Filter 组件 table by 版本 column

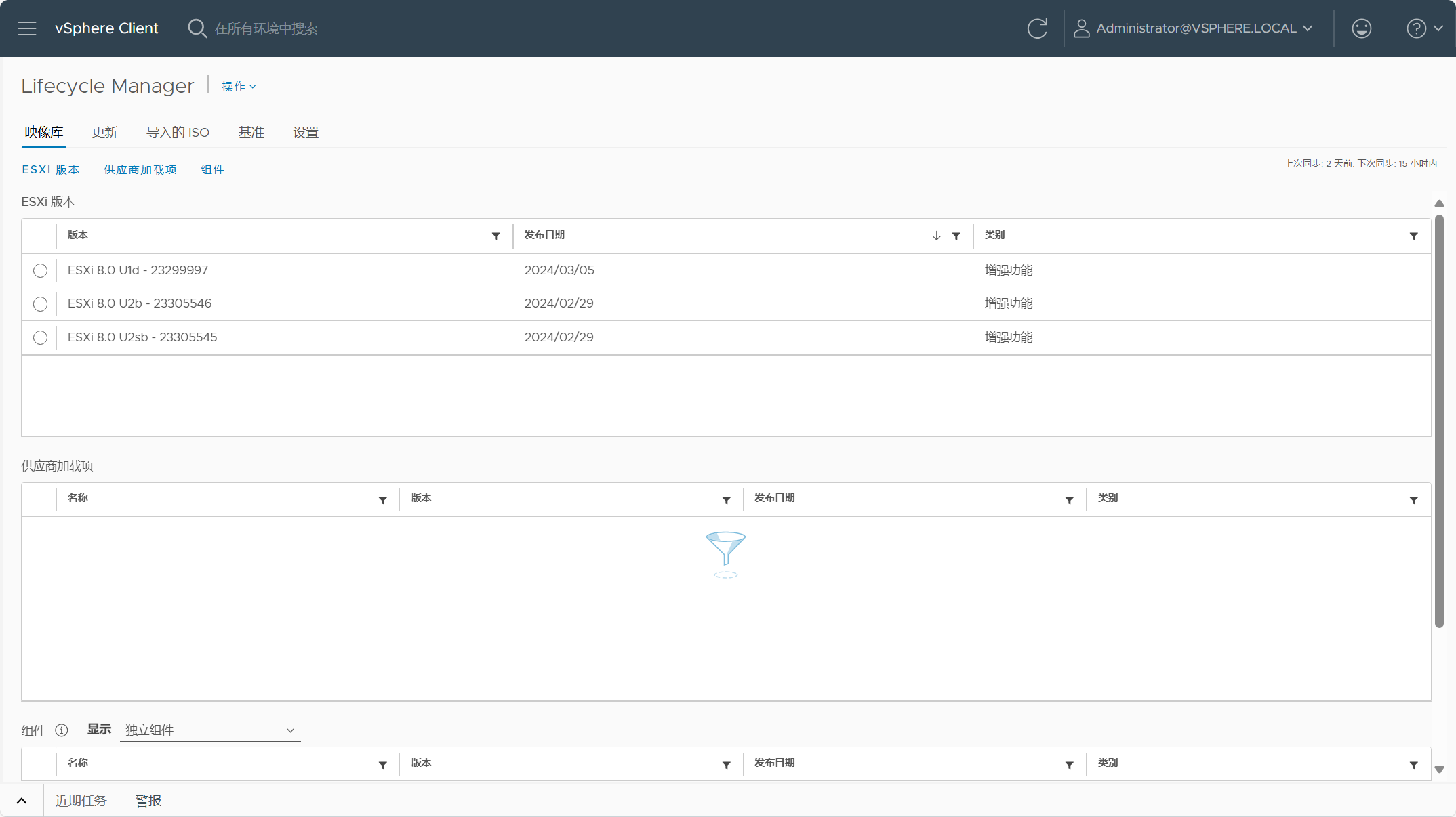(726, 765)
